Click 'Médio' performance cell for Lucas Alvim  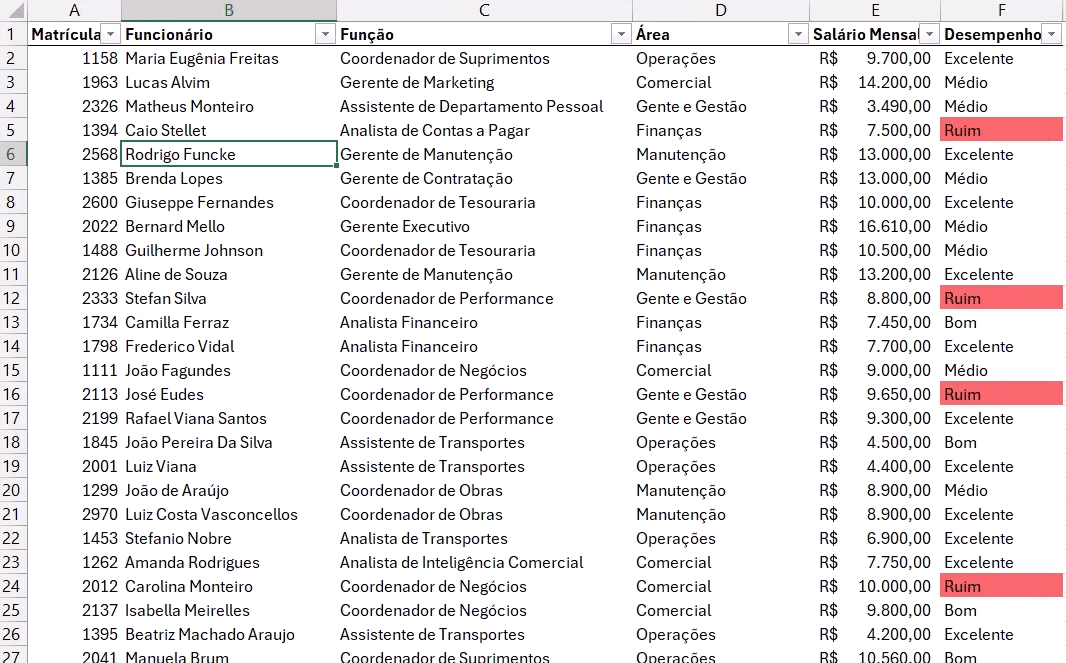click(1001, 82)
